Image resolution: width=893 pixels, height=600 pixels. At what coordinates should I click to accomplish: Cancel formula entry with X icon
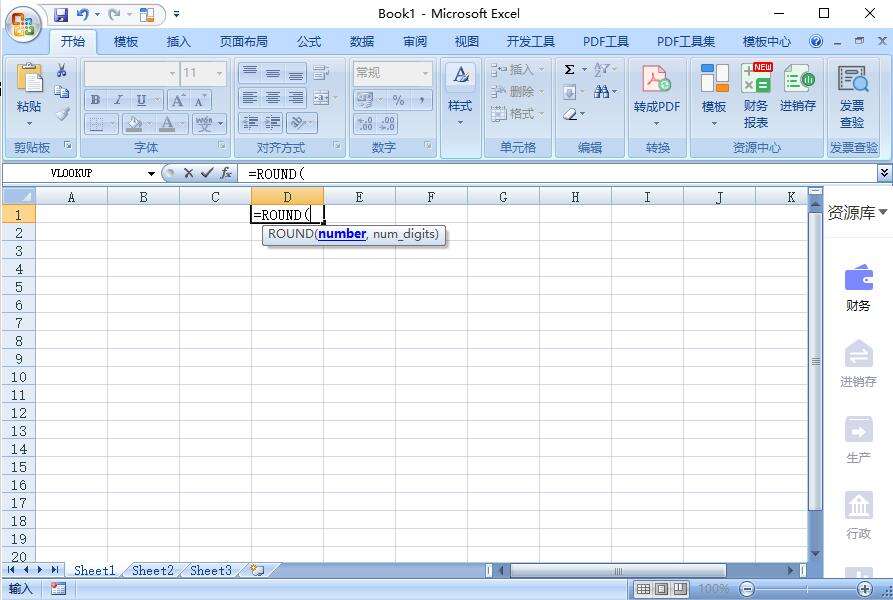189,173
